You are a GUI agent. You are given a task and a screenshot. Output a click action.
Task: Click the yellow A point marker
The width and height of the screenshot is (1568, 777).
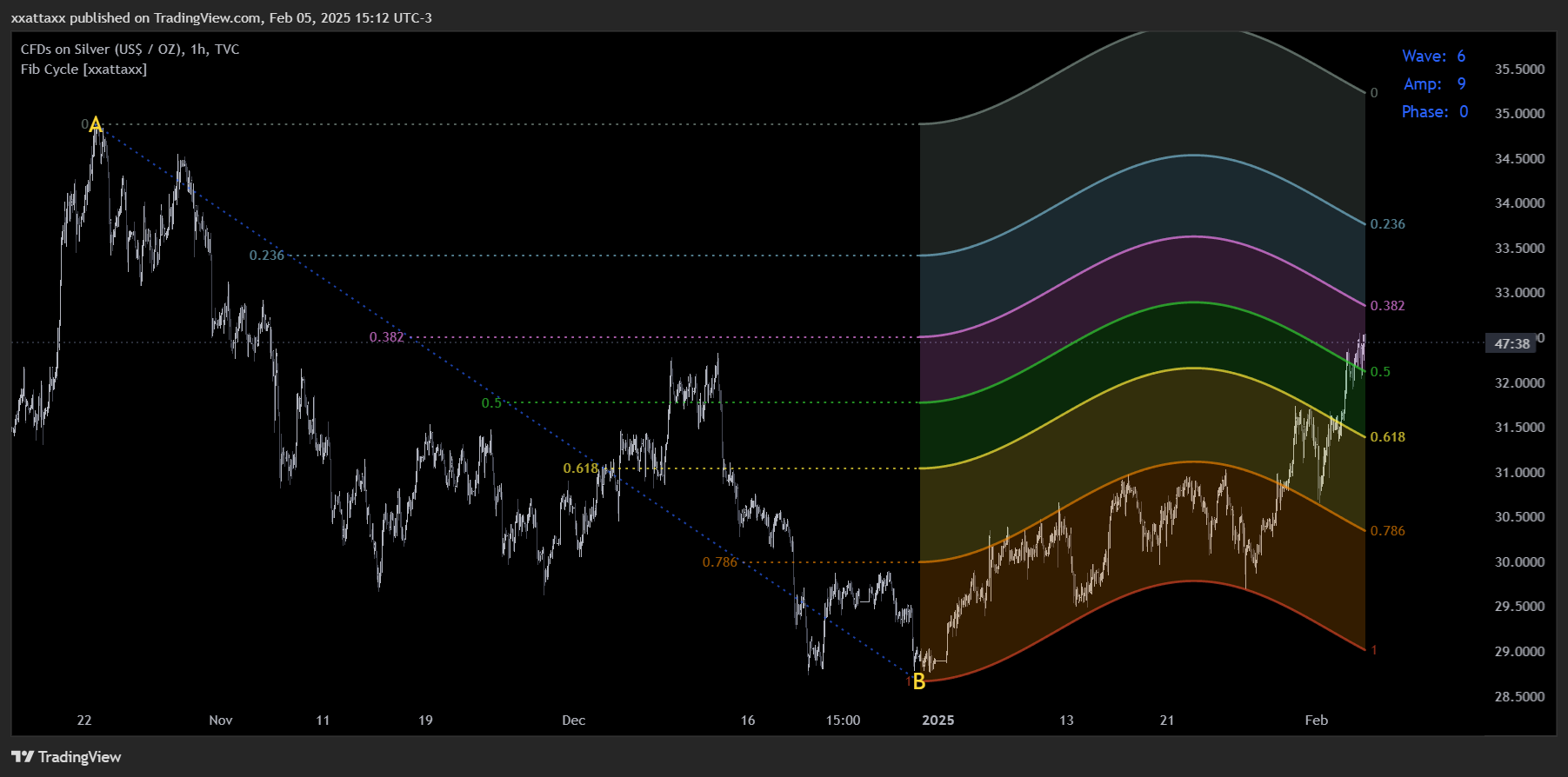pos(96,125)
